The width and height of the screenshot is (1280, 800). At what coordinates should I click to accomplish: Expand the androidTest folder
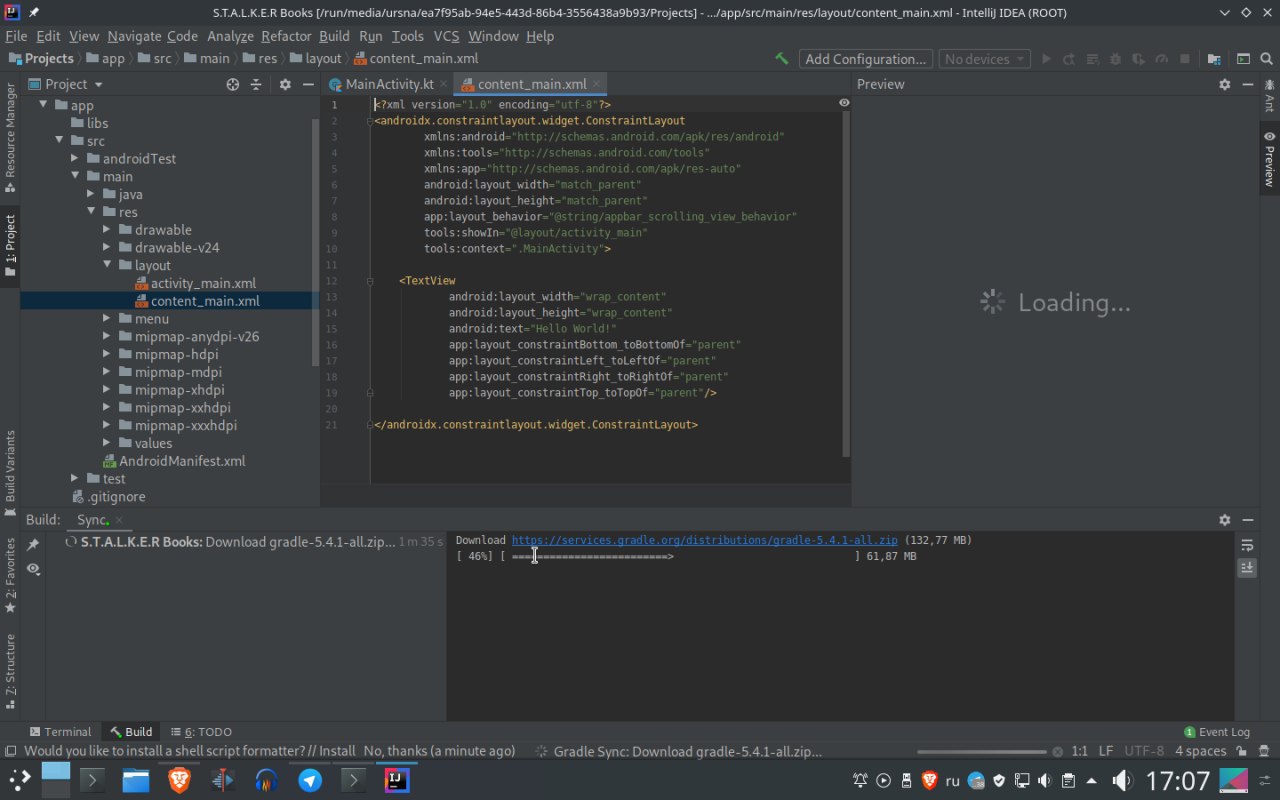pyautogui.click(x=75, y=158)
